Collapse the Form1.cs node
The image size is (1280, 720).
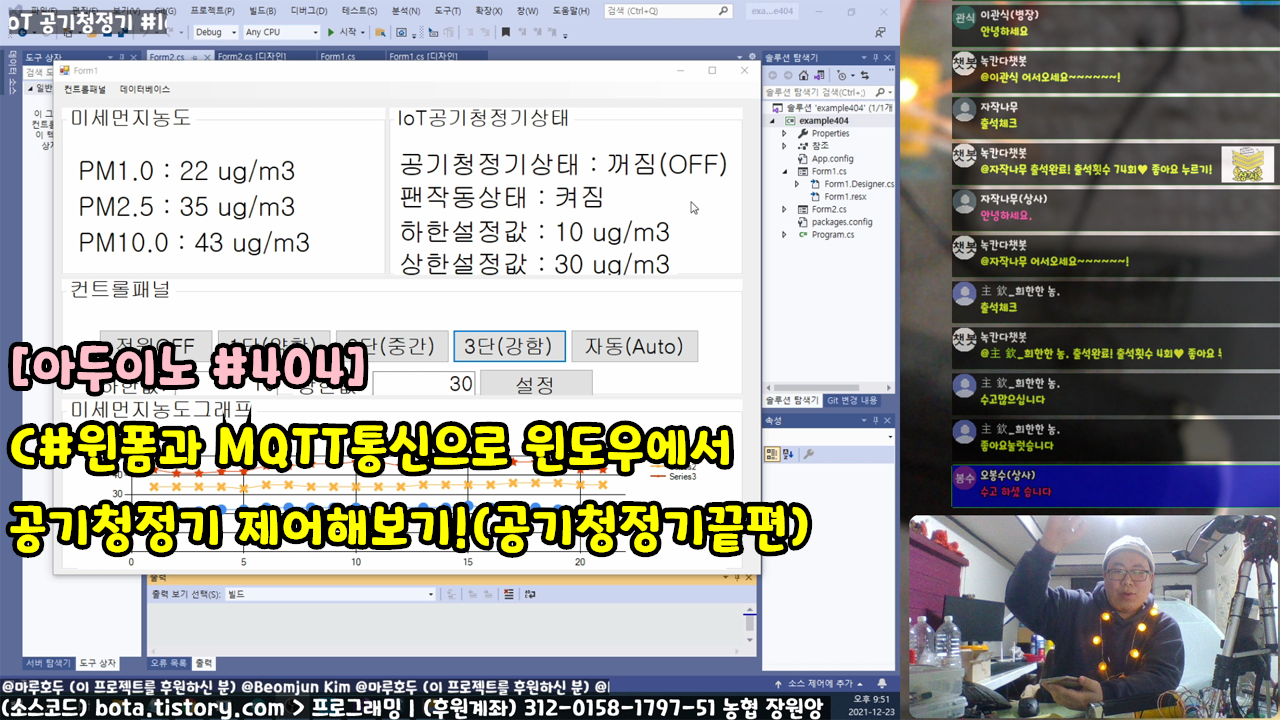point(784,172)
